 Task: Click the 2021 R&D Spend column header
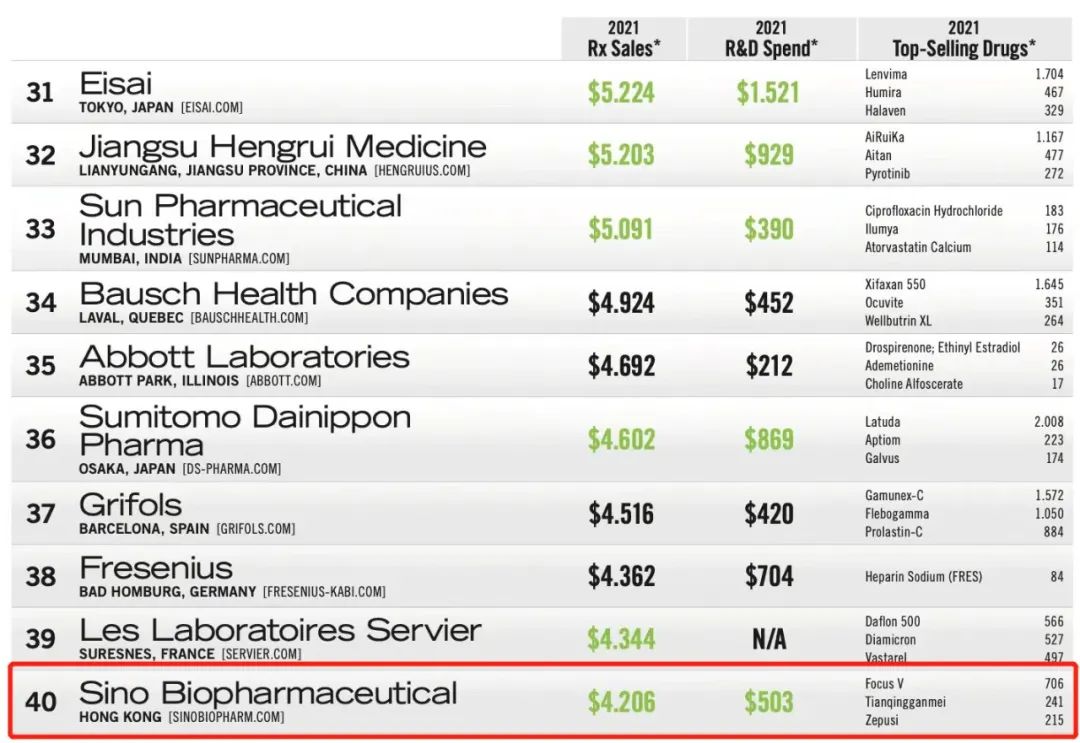[x=771, y=38]
